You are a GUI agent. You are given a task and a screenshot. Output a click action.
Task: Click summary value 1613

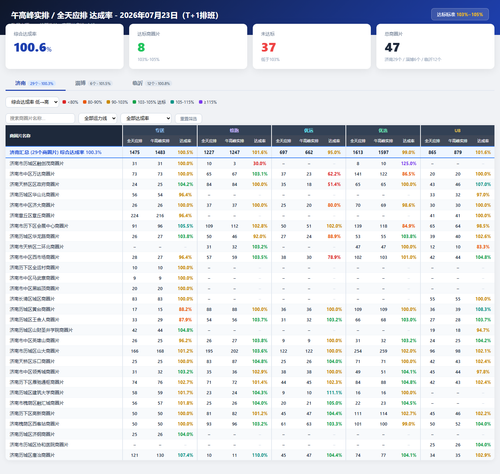pyautogui.click(x=358, y=152)
